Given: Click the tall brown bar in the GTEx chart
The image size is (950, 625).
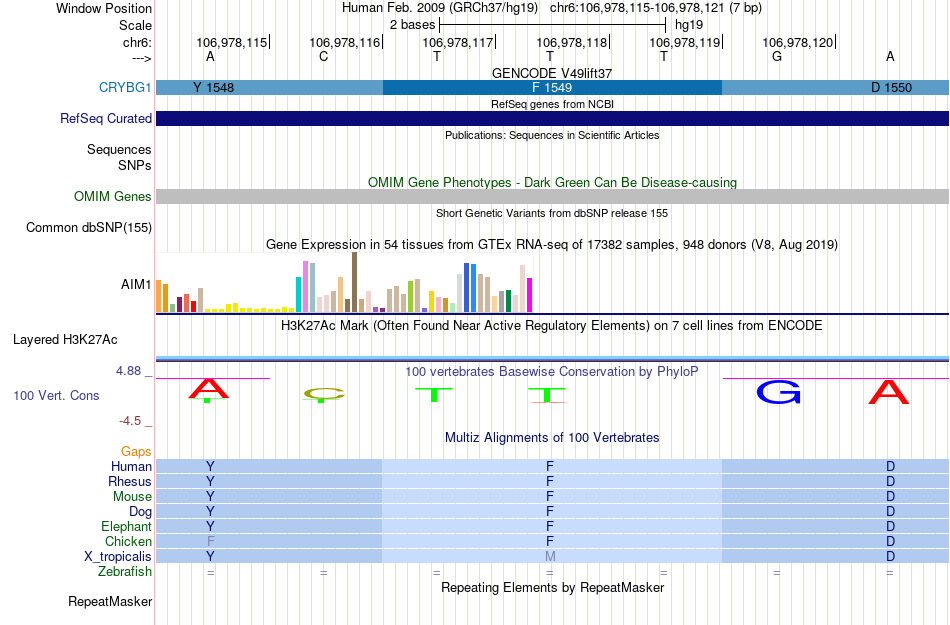Looking at the screenshot, I should (x=354, y=282).
